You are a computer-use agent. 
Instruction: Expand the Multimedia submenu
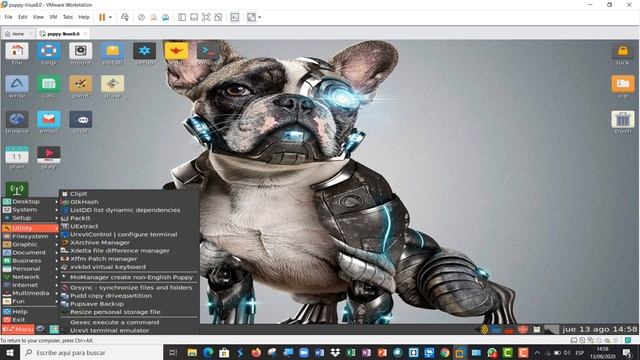click(x=30, y=293)
